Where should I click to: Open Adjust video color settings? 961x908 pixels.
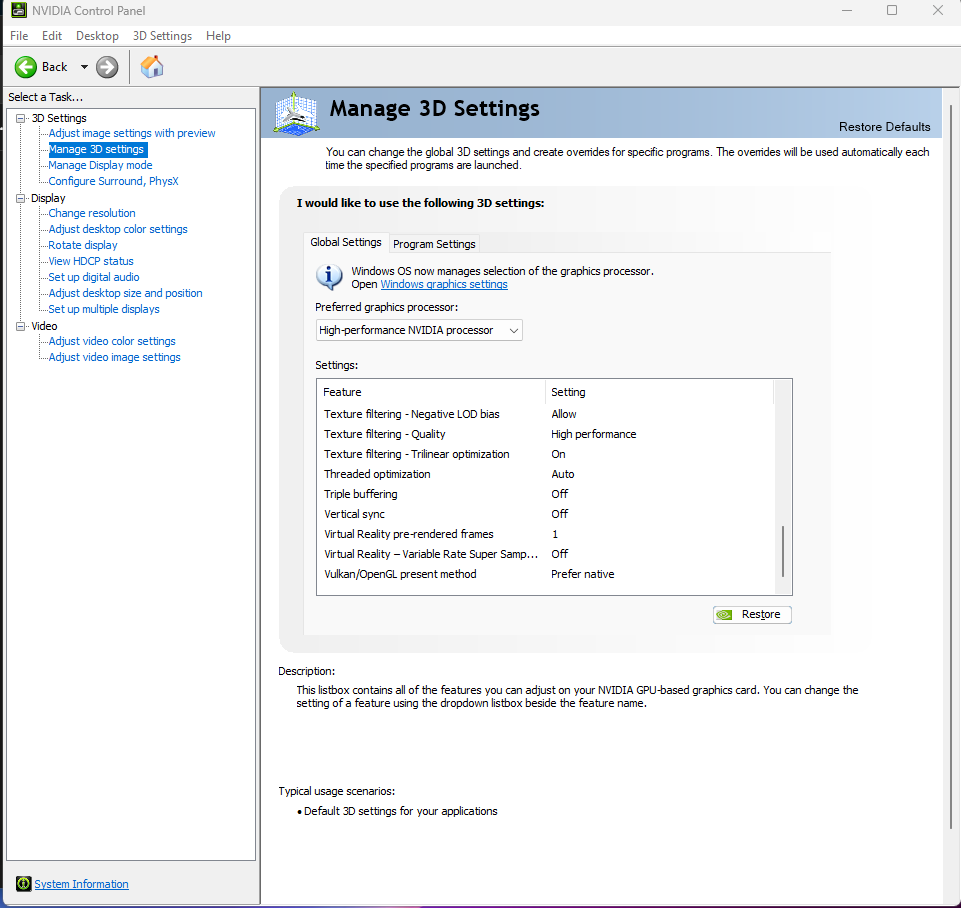tap(112, 341)
